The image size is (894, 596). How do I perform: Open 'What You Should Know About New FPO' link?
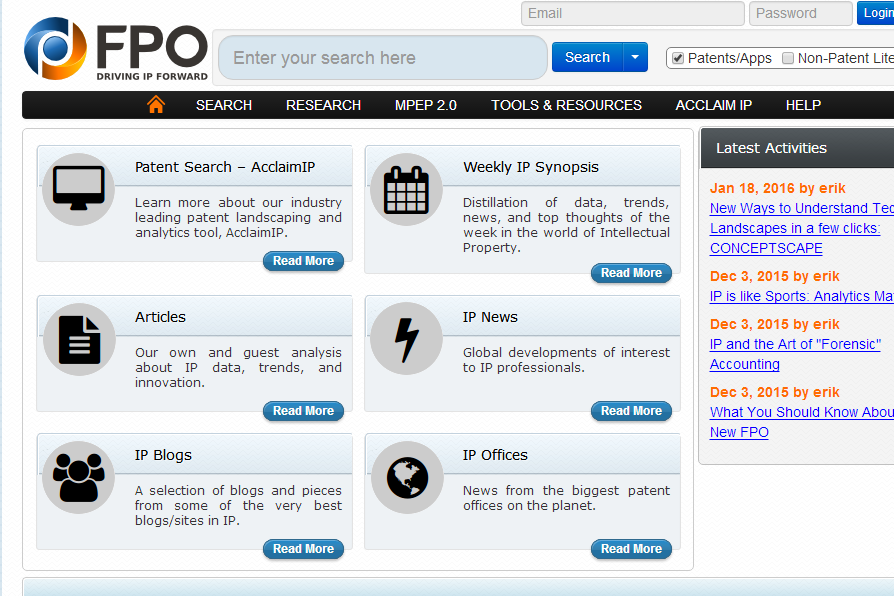802,422
